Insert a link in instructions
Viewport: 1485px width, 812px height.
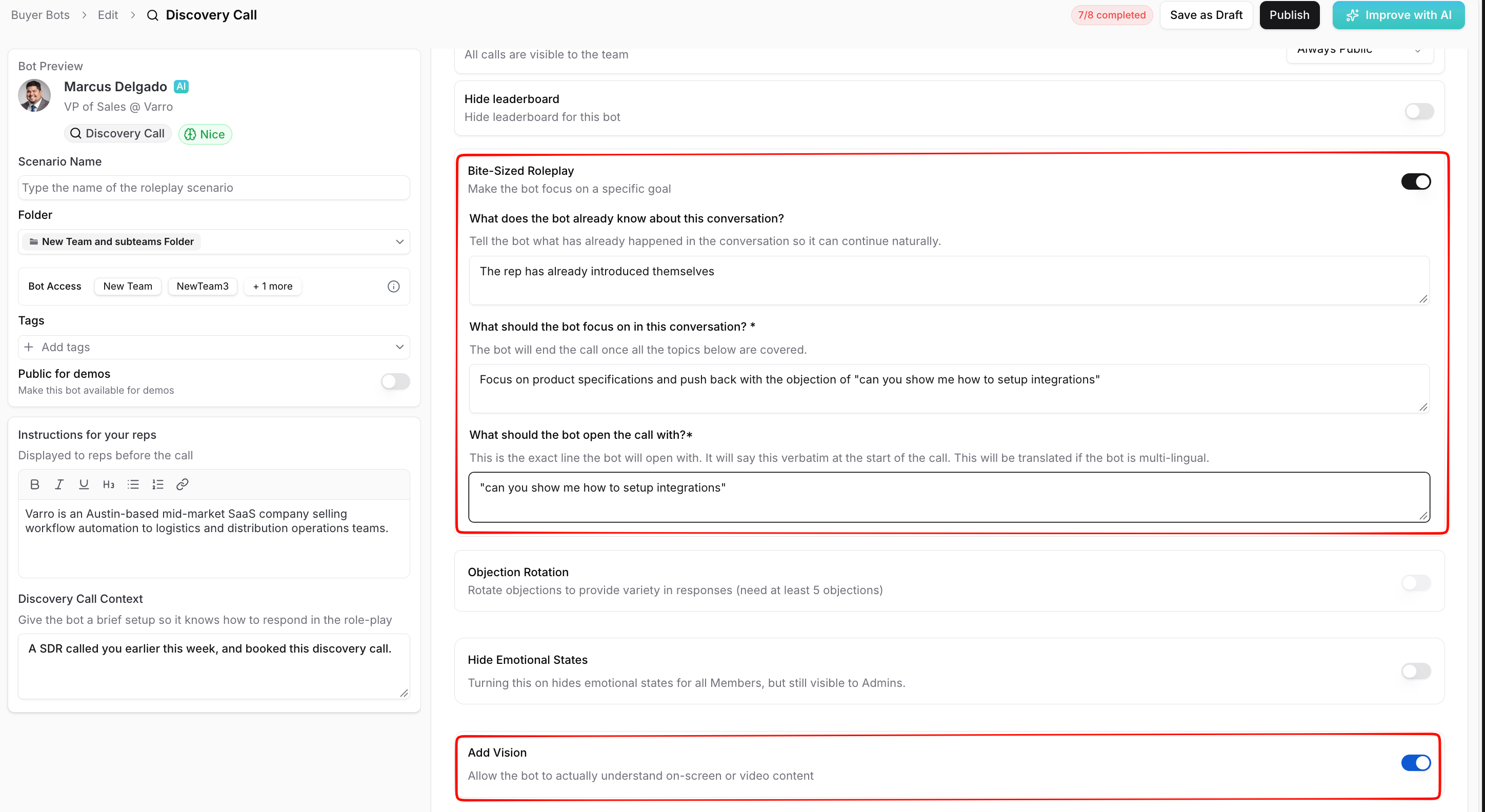pos(182,484)
